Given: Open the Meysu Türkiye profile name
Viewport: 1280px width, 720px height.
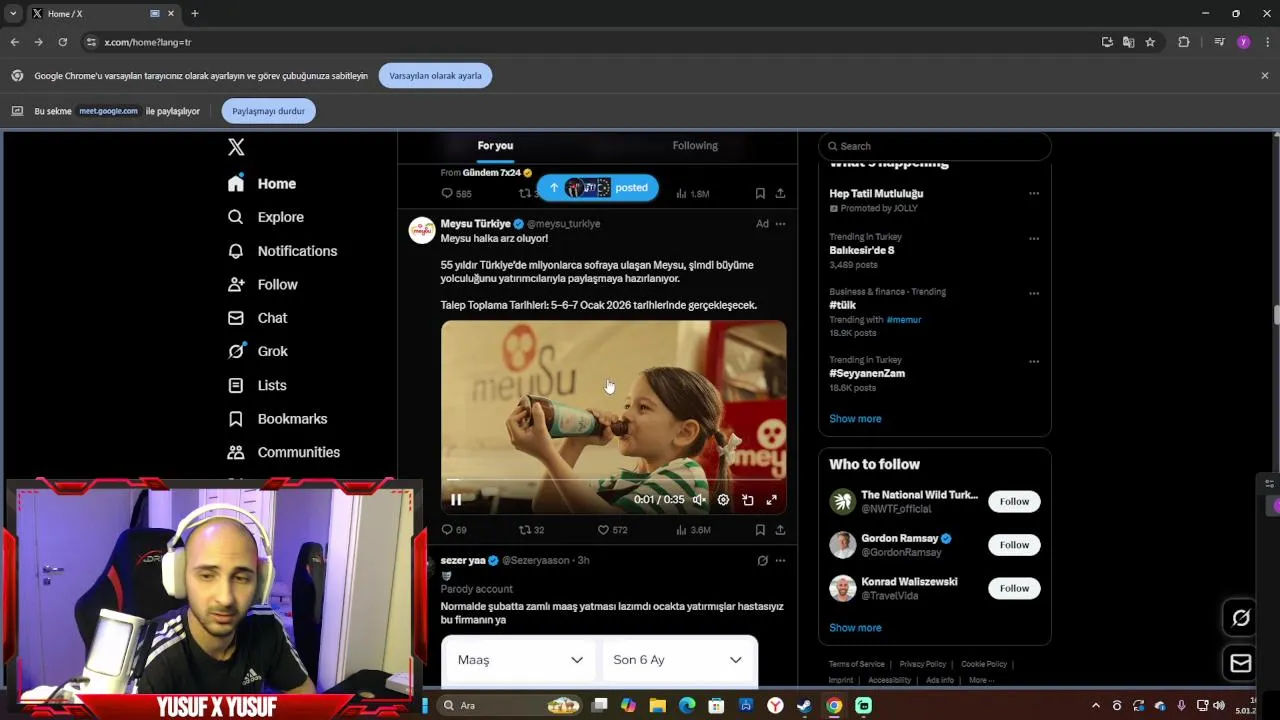Looking at the screenshot, I should click(x=476, y=224).
